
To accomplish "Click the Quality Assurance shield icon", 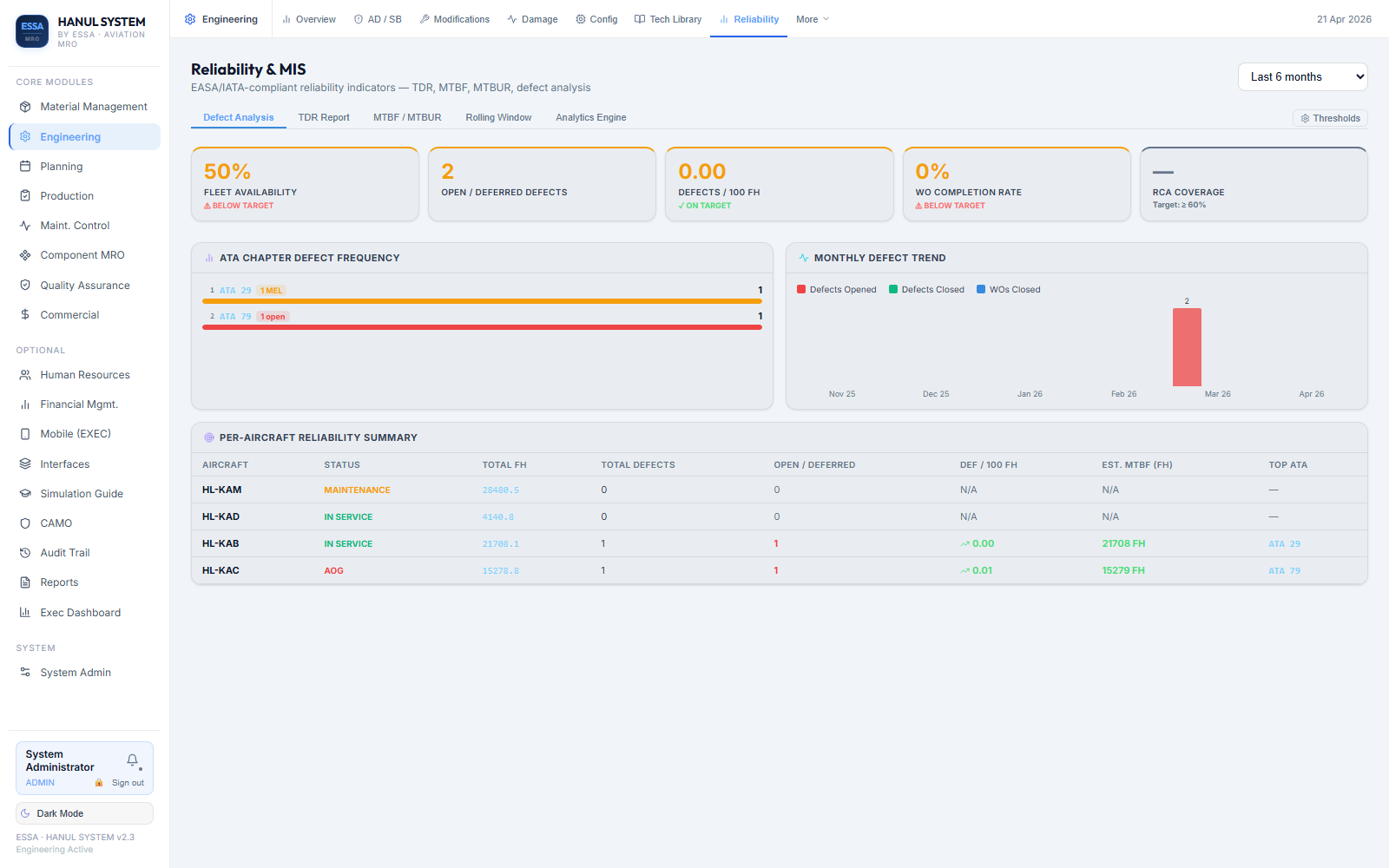I will pos(25,286).
